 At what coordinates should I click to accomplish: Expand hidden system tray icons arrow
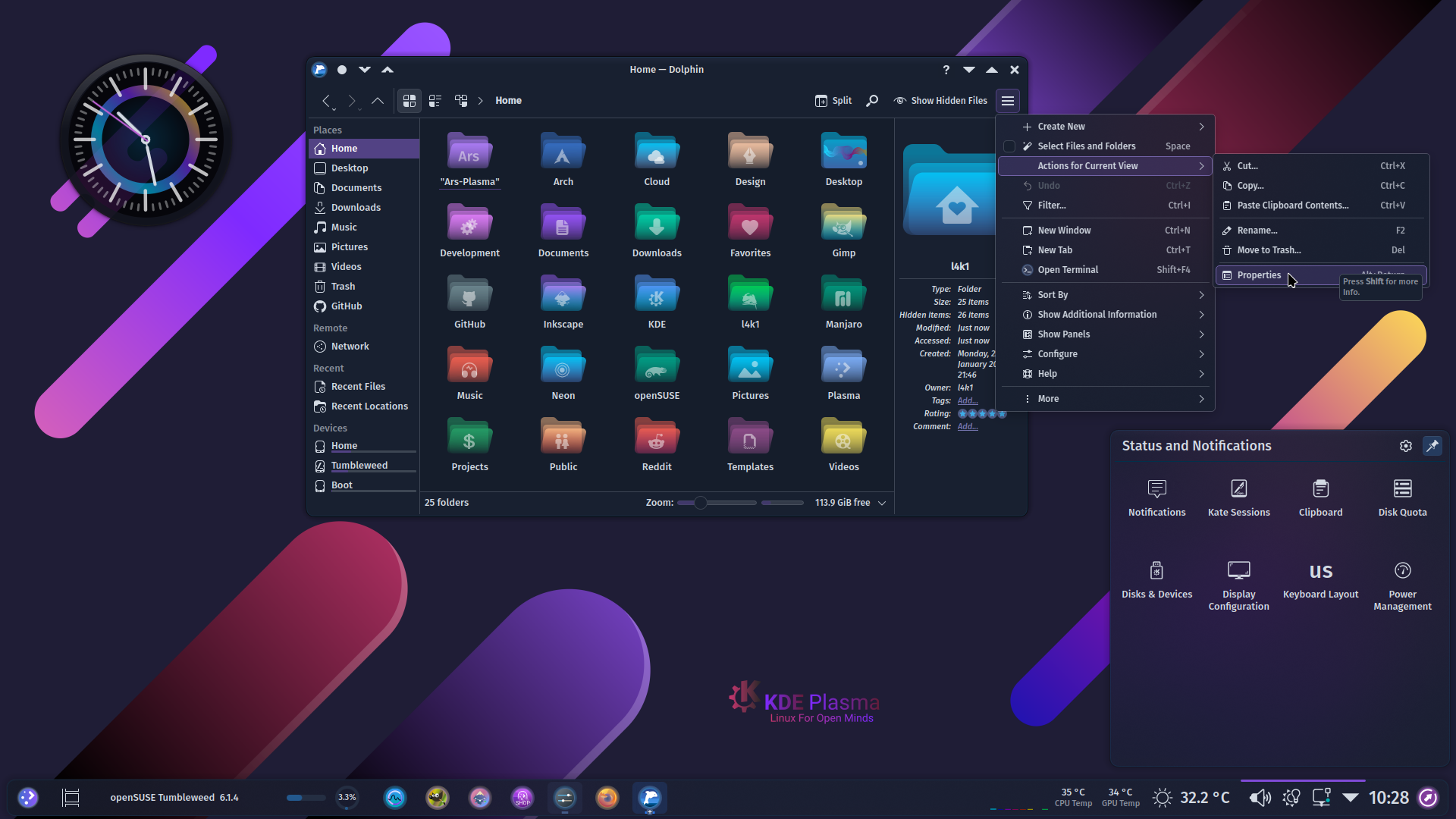[1351, 798]
